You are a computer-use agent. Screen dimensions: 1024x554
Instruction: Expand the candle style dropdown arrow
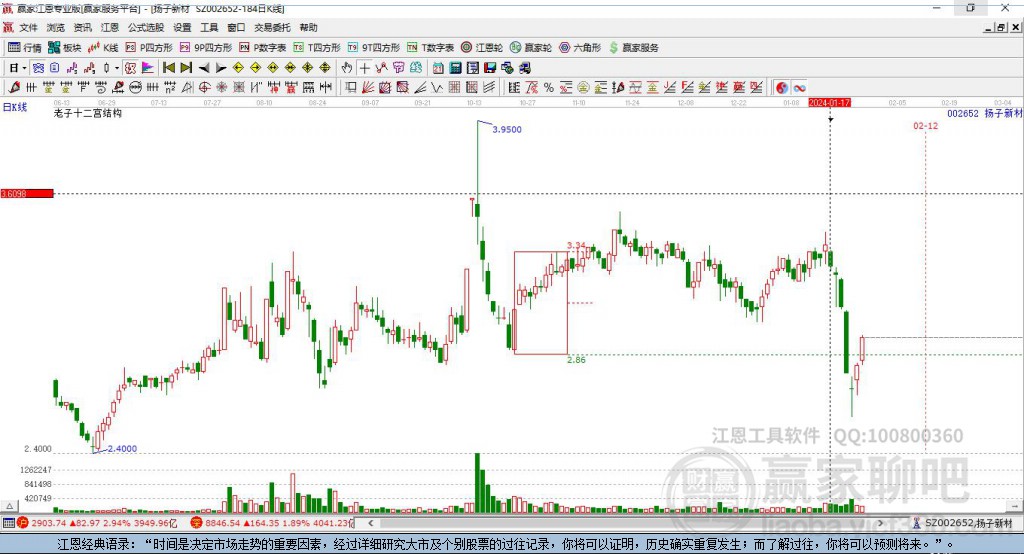[x=117, y=68]
